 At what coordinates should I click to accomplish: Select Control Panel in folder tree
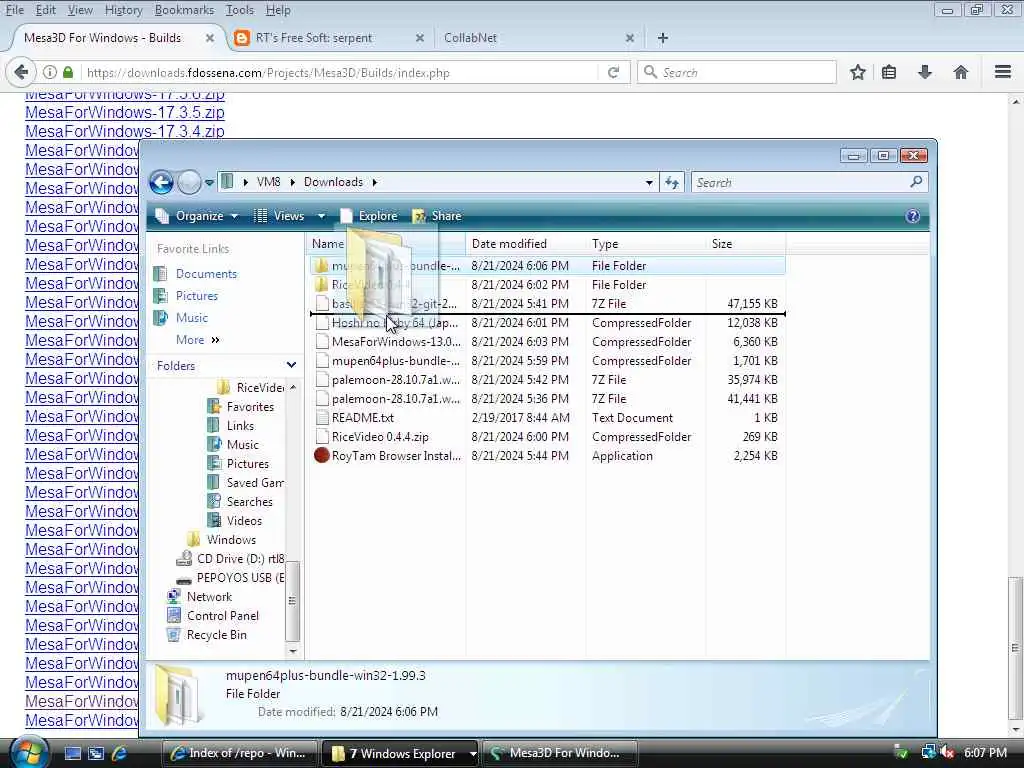[x=223, y=616]
